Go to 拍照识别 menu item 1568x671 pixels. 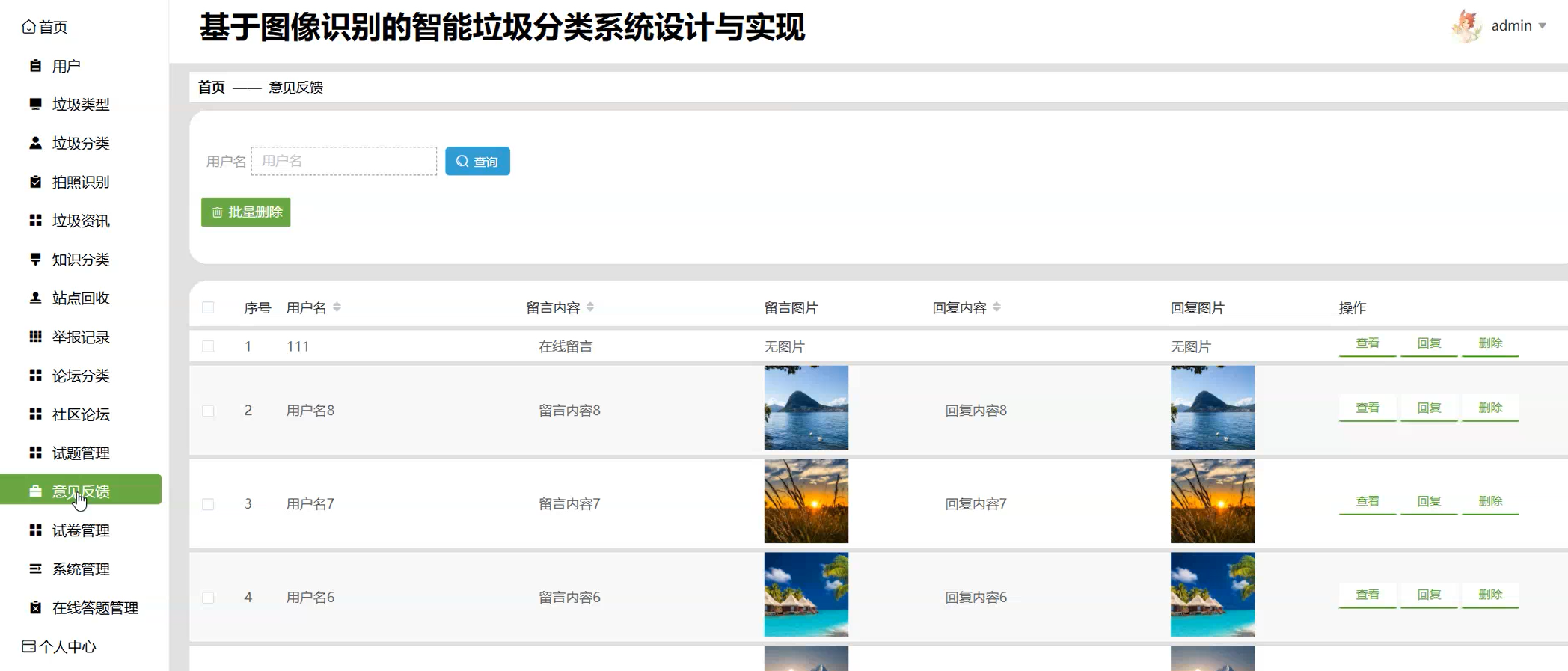click(x=81, y=182)
